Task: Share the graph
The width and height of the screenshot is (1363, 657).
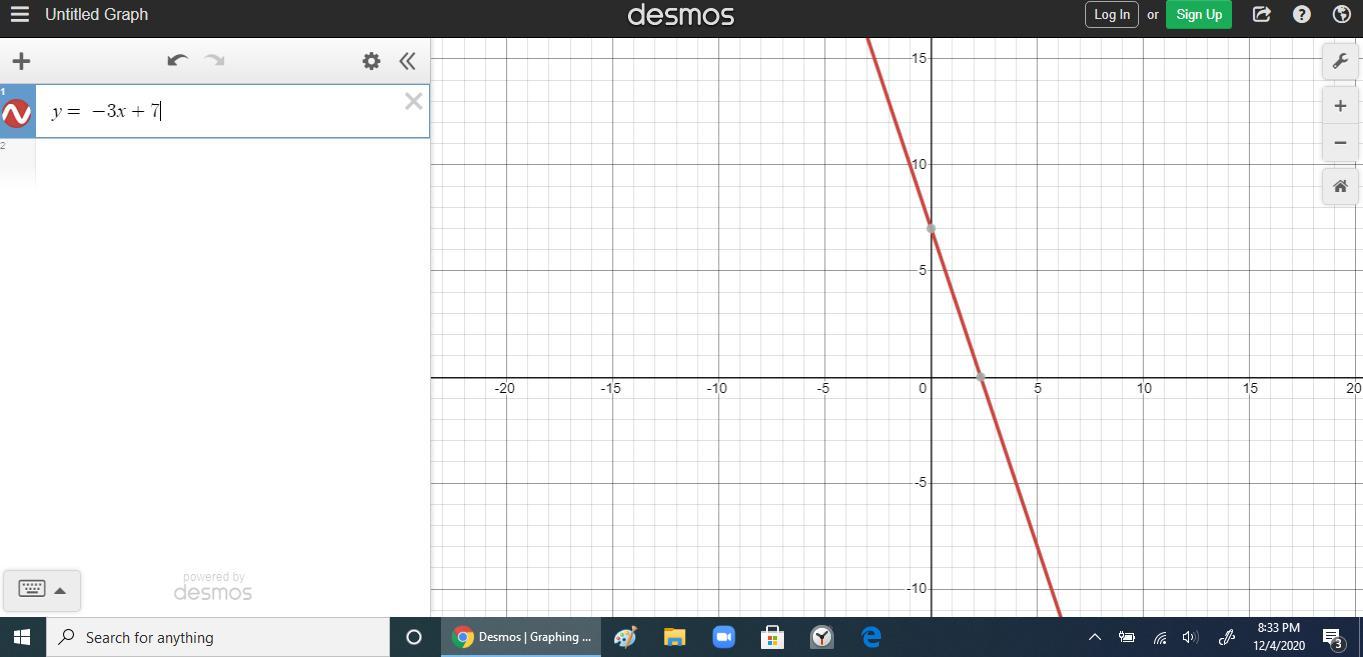Action: (x=1262, y=14)
